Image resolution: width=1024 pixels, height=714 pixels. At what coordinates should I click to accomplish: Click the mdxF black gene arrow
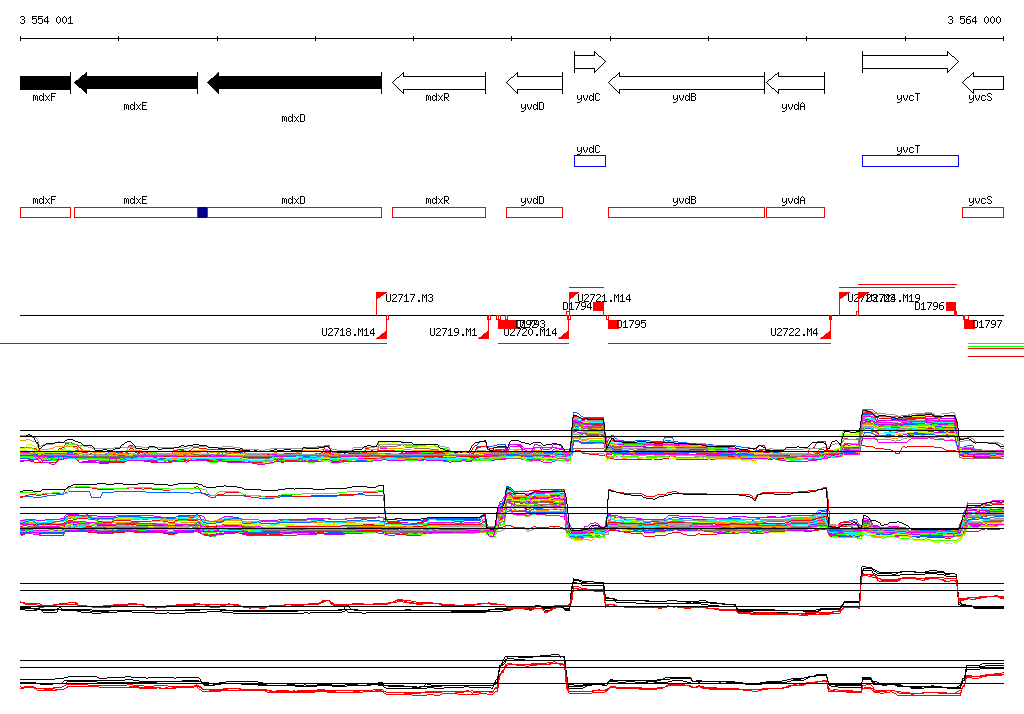[44, 83]
